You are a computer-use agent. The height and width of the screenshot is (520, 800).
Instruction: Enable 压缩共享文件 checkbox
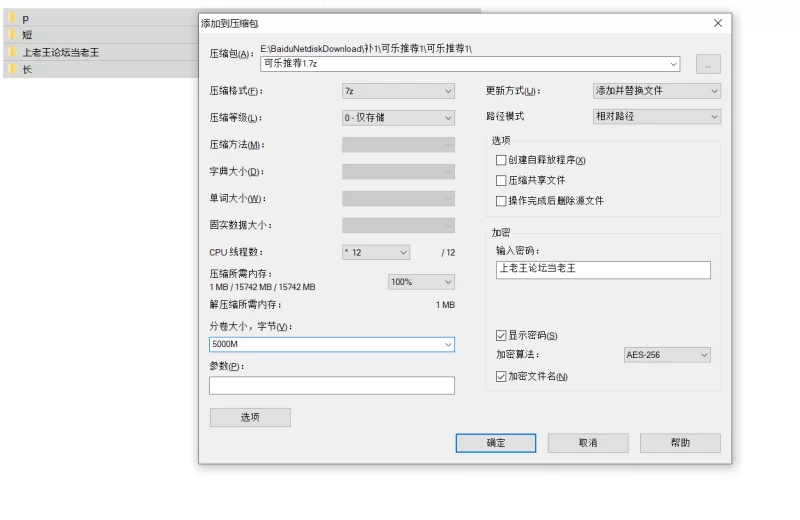click(x=501, y=181)
